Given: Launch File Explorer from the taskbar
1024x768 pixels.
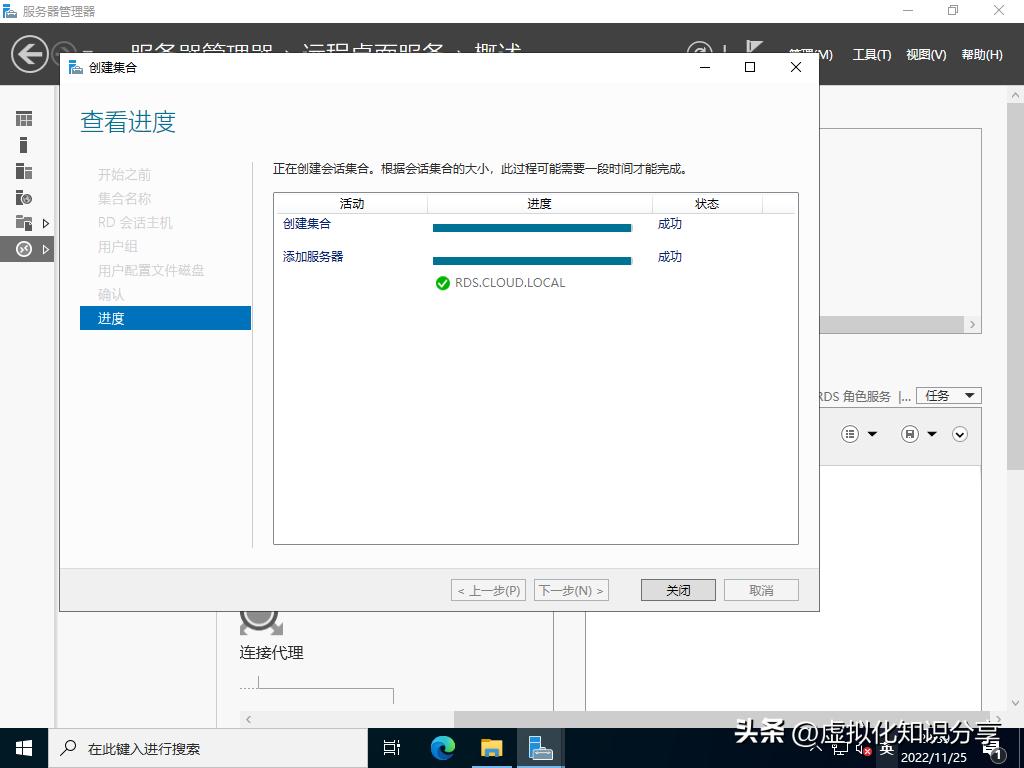Looking at the screenshot, I should (x=491, y=747).
